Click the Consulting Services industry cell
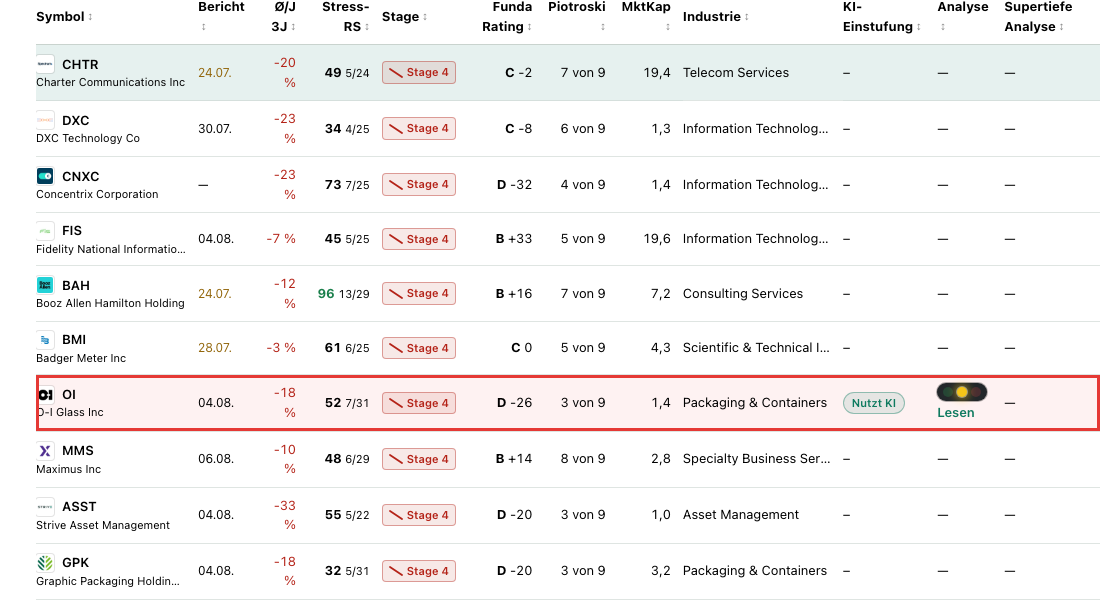Screen dimensions: 1120x609 click(743, 293)
